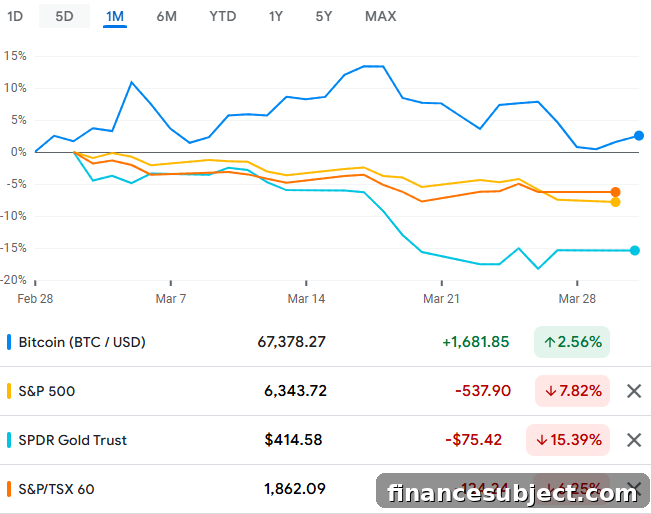This screenshot has width=651, height=514.
Task: Click the 0% baseline axis label
Action: tap(19, 152)
